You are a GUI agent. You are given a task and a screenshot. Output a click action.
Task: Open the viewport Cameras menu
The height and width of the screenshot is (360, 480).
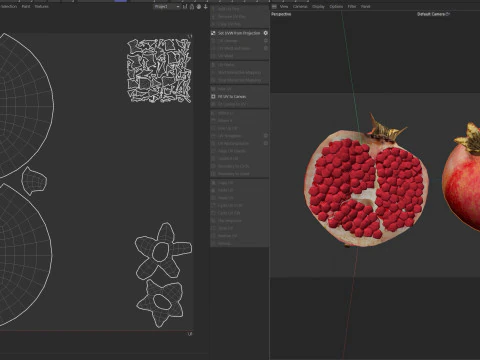[300, 6]
